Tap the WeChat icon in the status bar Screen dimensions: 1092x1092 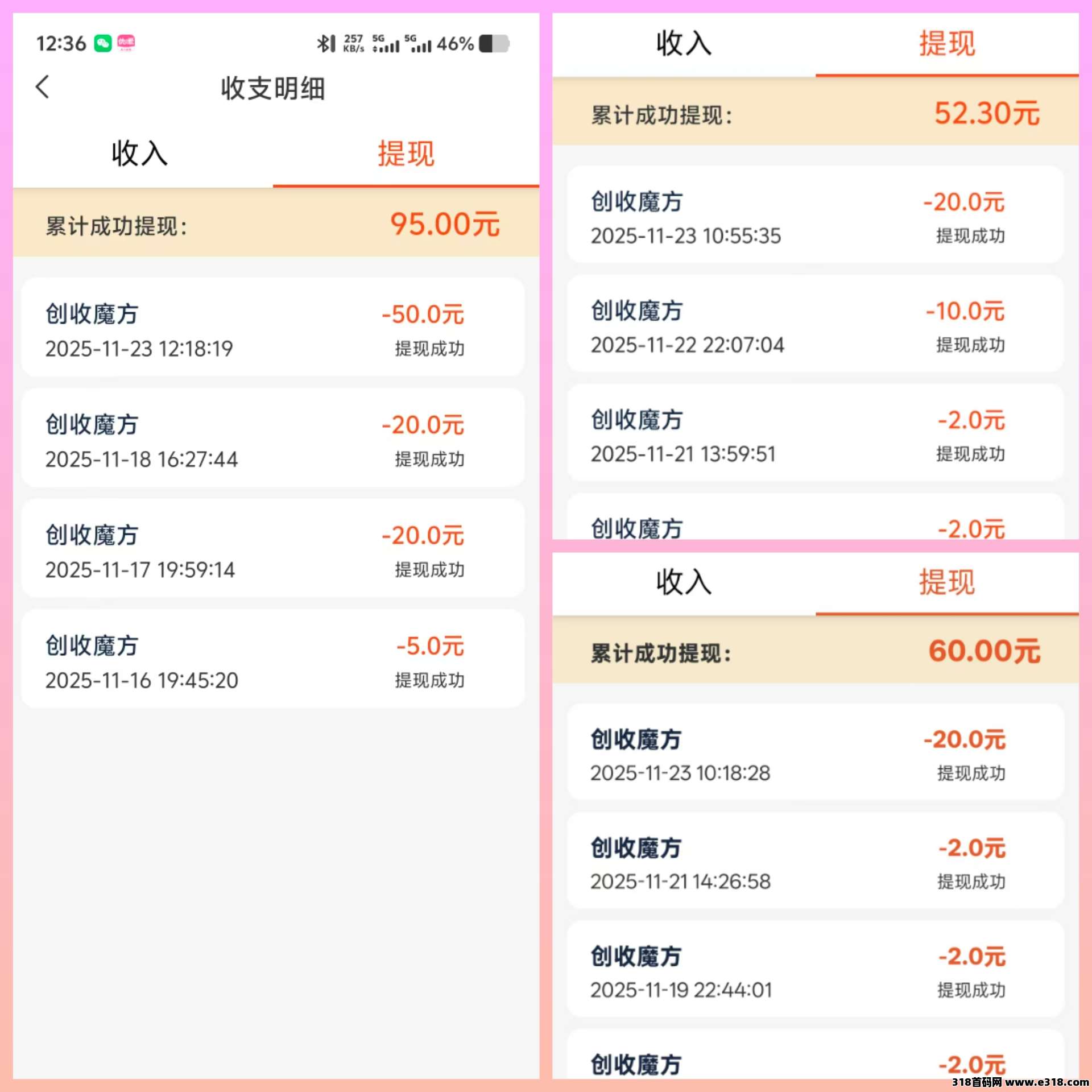101,43
